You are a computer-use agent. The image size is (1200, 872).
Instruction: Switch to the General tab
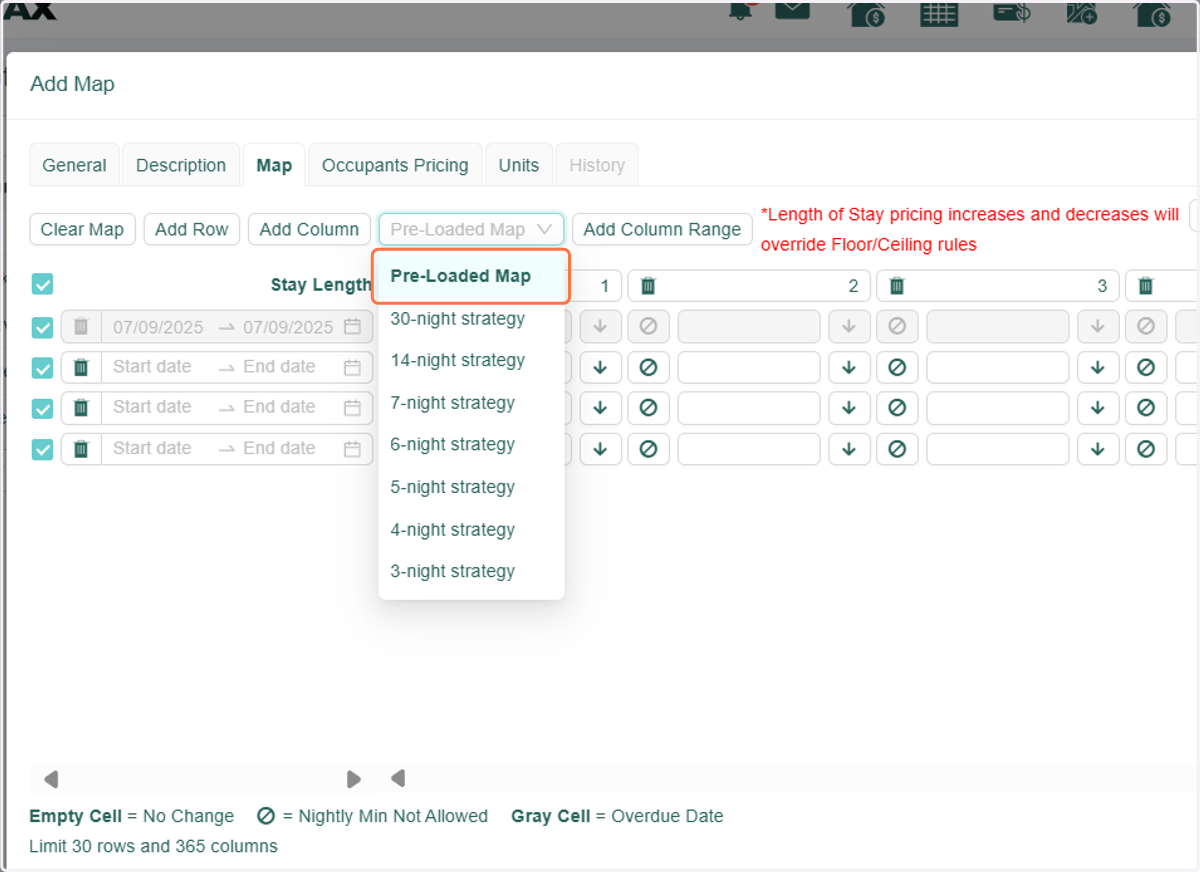click(74, 165)
